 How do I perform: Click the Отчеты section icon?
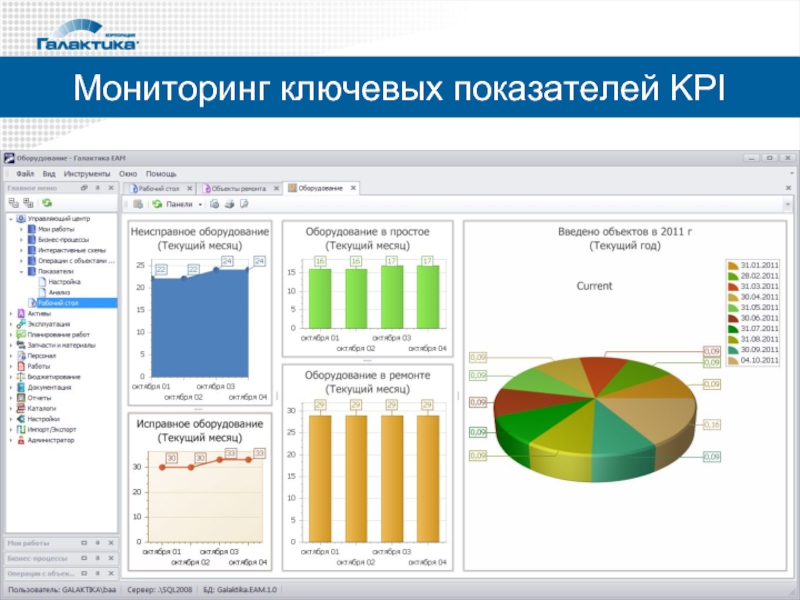[x=21, y=398]
